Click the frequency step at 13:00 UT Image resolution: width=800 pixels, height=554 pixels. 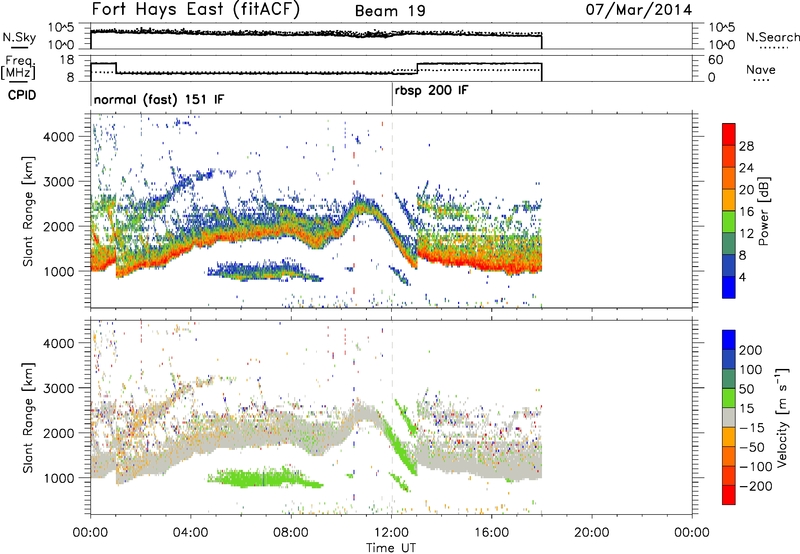click(x=417, y=68)
